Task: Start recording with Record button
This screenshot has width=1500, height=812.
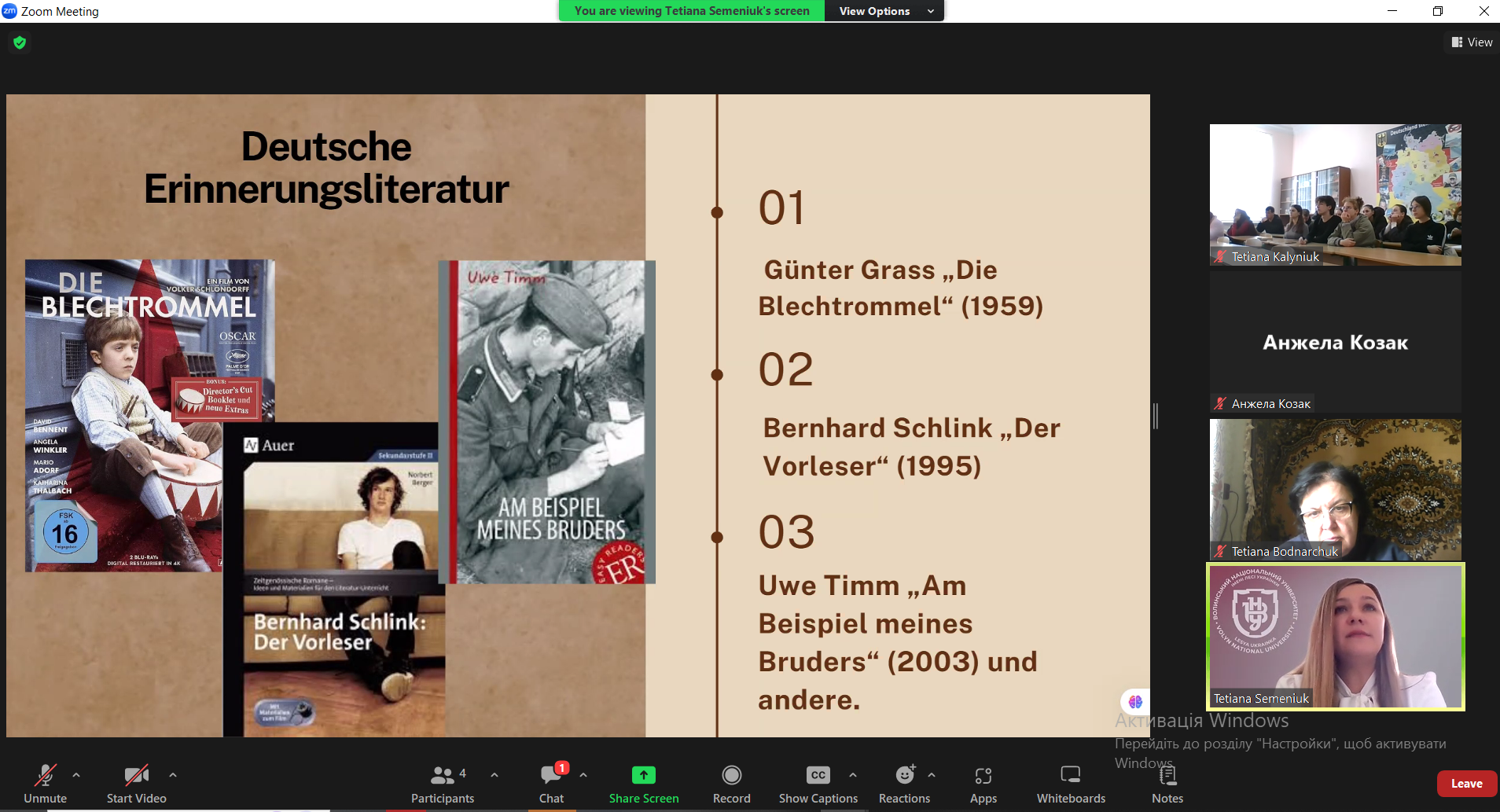Action: click(x=731, y=784)
